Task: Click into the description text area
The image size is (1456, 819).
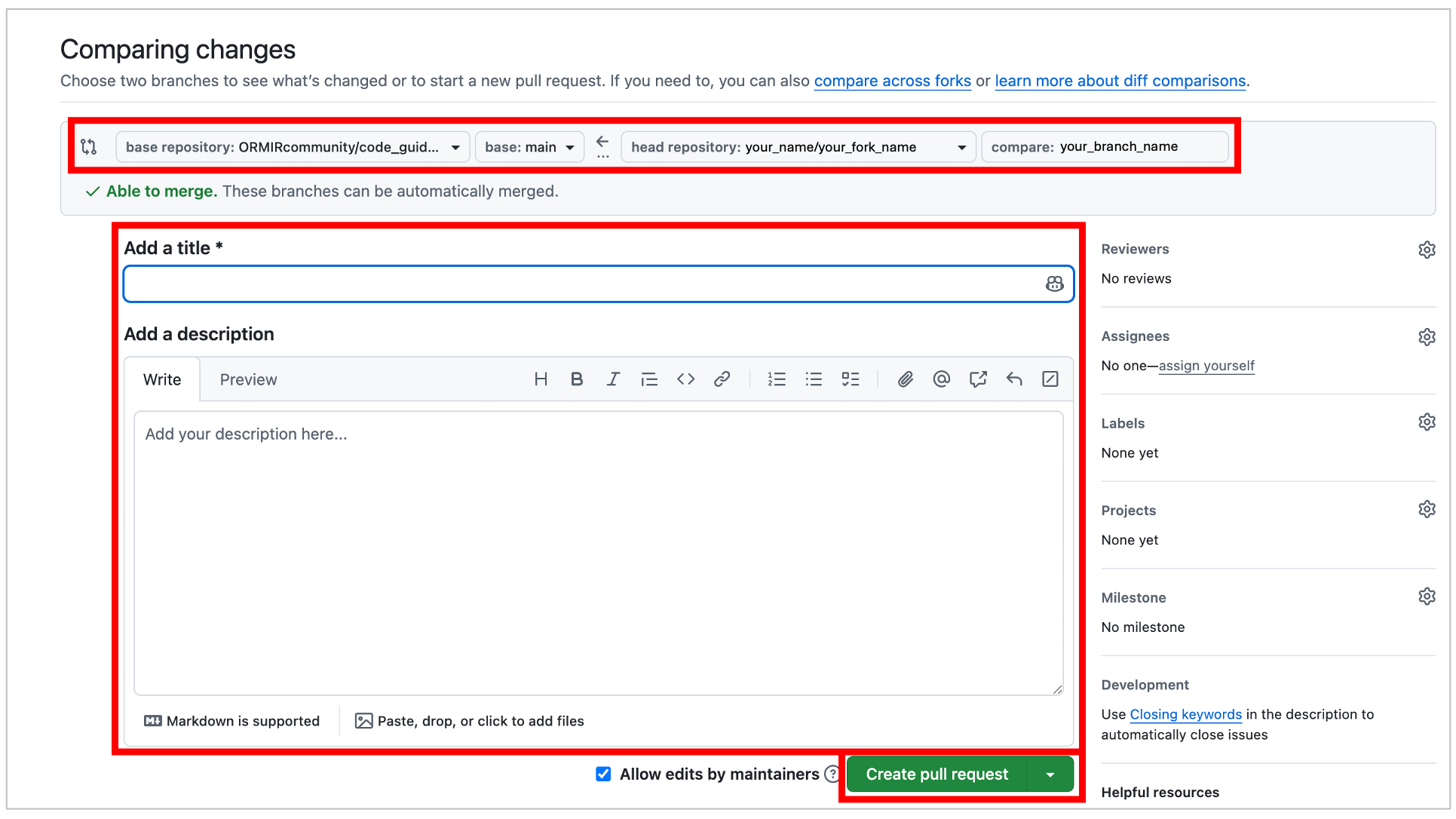Action: pyautogui.click(x=599, y=553)
